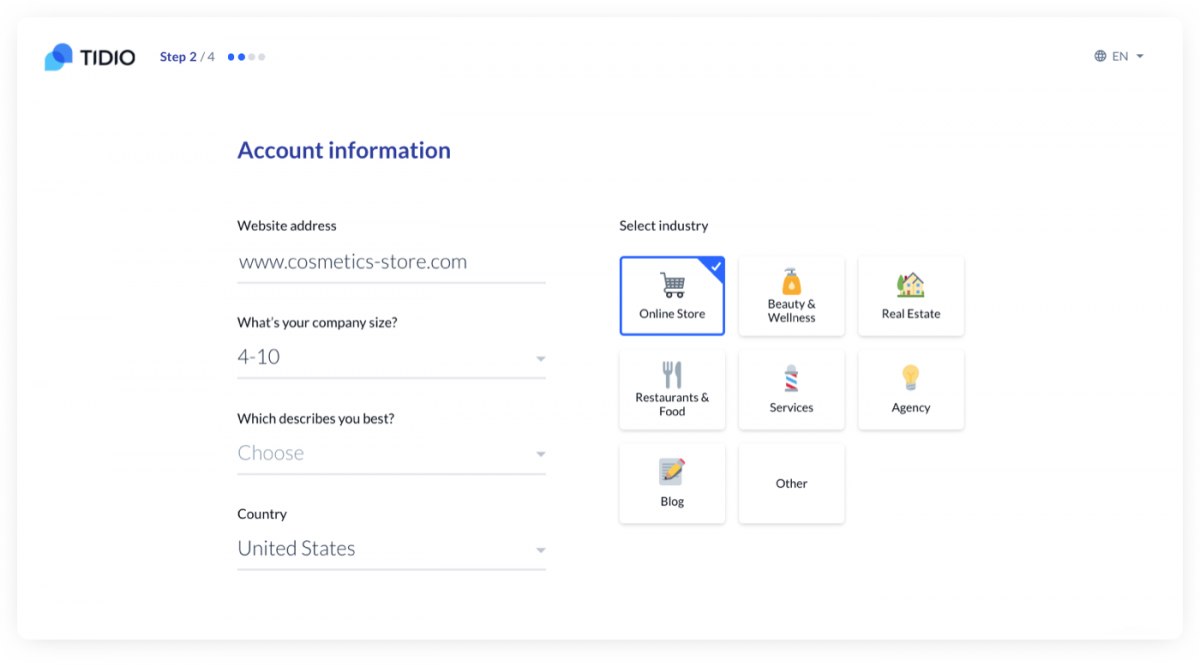Viewport: 1200px width, 667px height.
Task: Select Restaurants & Food industry
Action: click(x=672, y=389)
